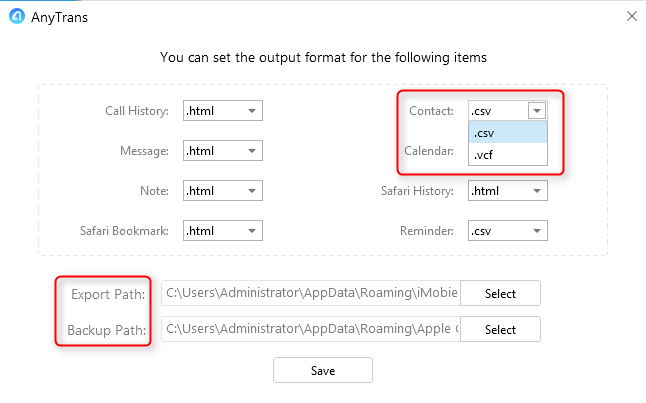Click the AnyTrans logo icon

pyautogui.click(x=17, y=16)
